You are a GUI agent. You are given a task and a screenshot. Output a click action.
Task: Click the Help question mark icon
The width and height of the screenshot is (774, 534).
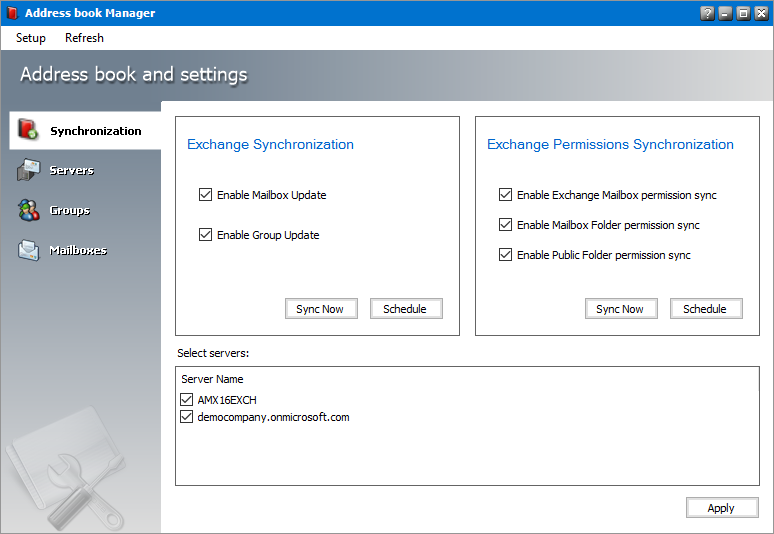708,13
